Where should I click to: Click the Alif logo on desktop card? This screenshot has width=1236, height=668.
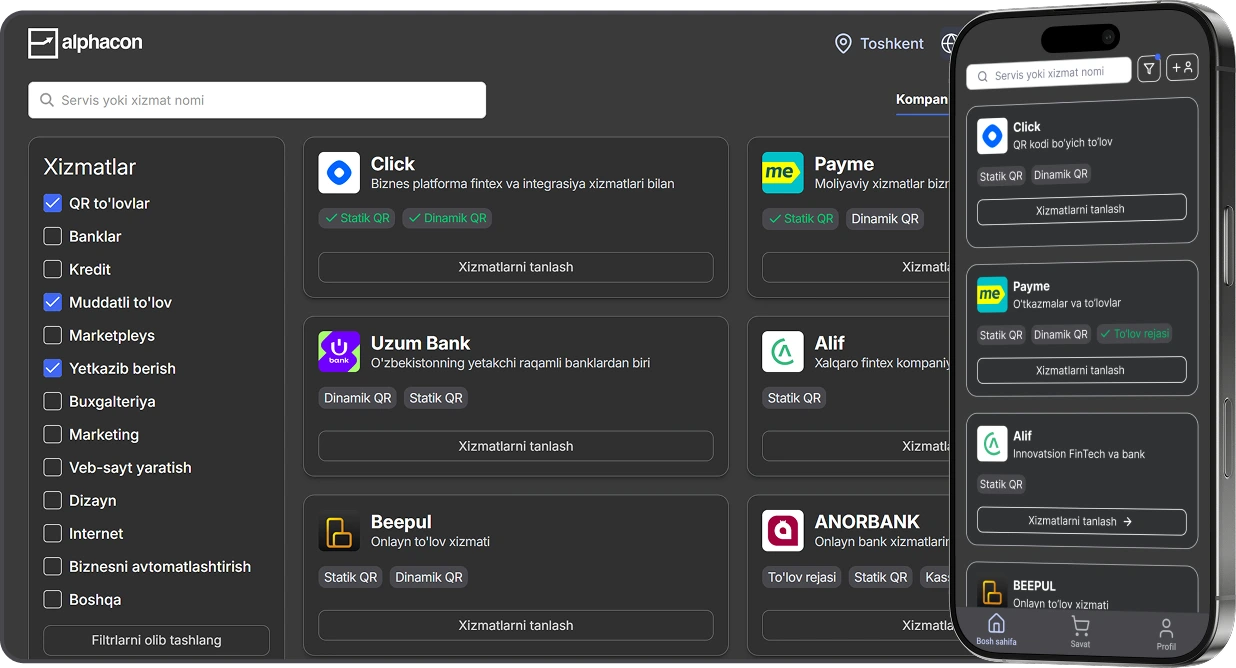coord(783,352)
